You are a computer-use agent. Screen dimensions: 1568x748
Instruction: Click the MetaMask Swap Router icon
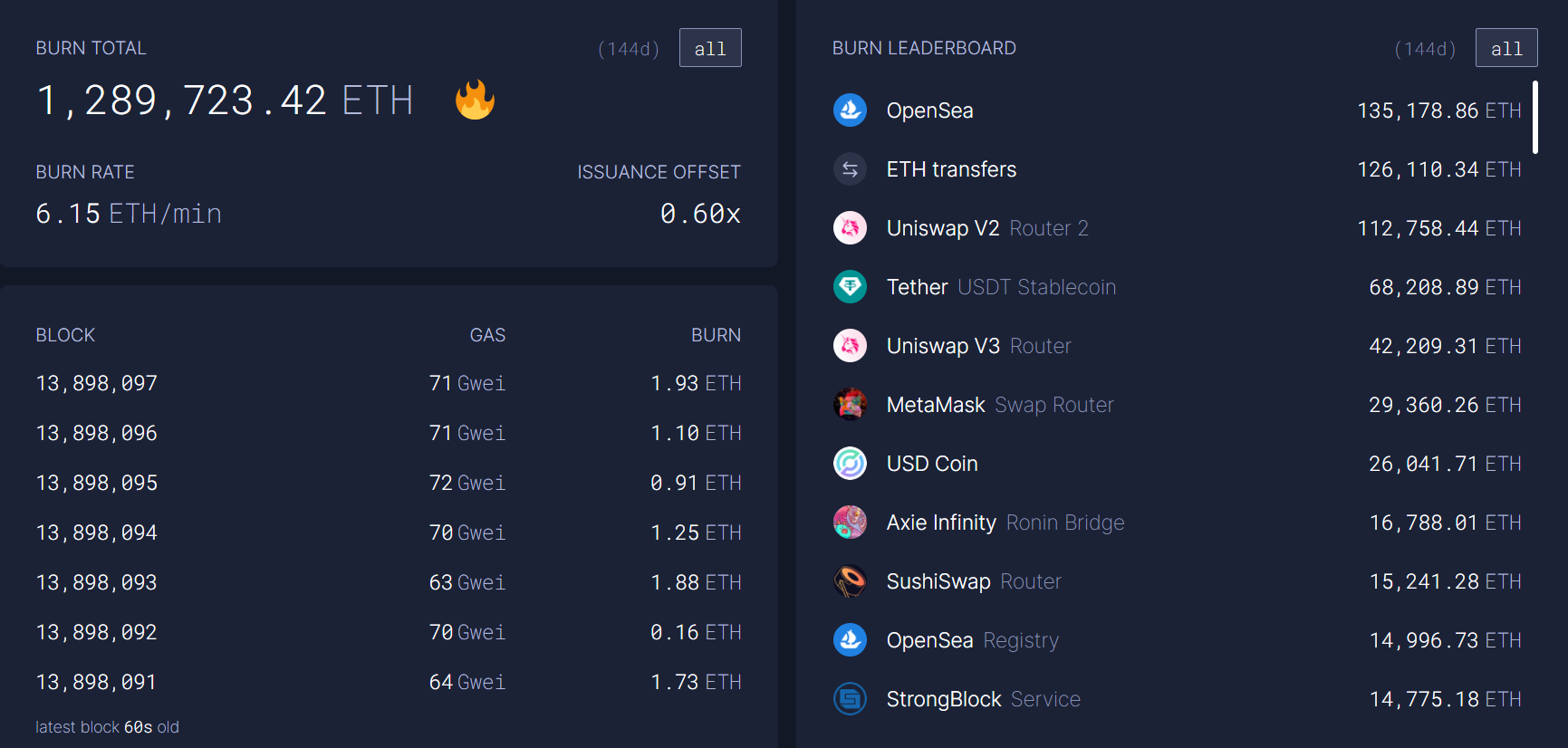click(850, 405)
